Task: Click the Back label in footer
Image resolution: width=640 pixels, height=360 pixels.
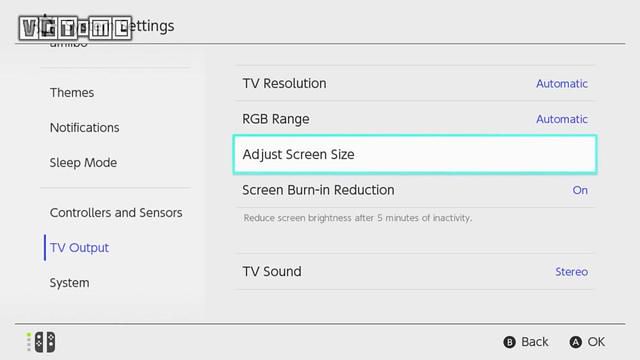Action: 535,342
